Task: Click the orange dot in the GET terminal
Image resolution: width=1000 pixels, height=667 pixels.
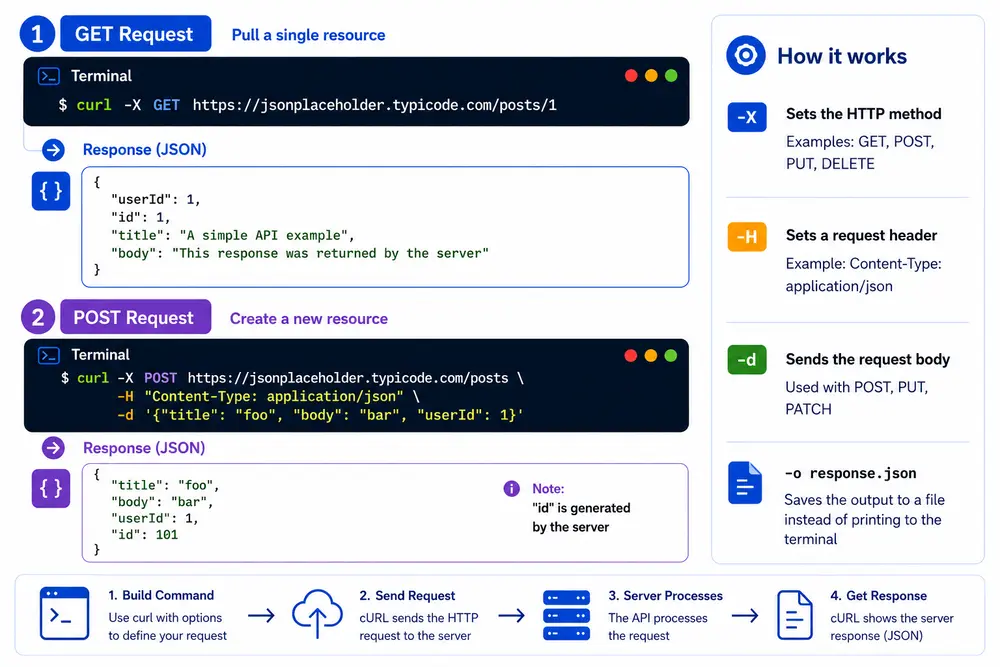Action: [651, 76]
